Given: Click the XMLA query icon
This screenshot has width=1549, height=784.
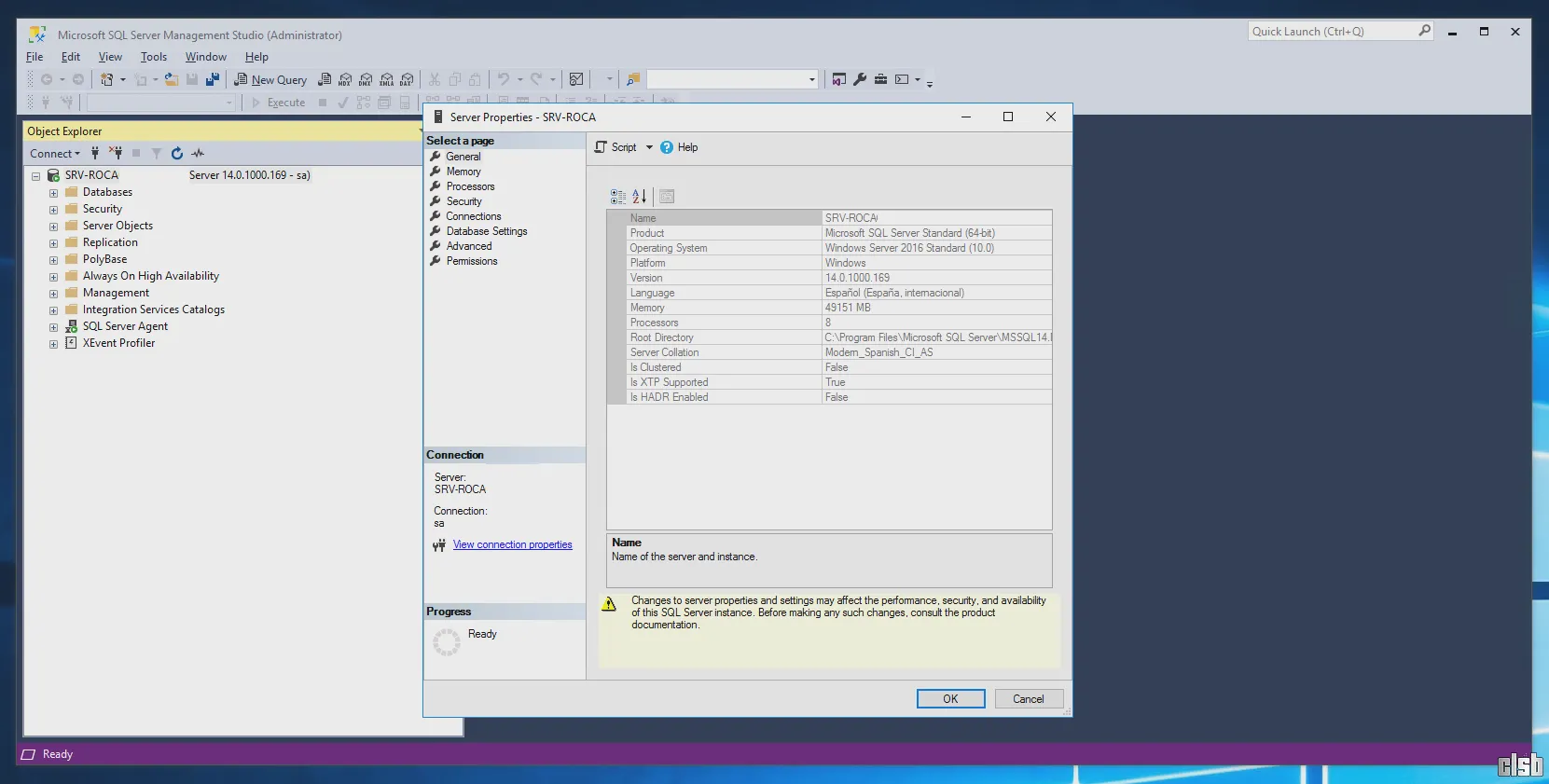Looking at the screenshot, I should coord(386,79).
